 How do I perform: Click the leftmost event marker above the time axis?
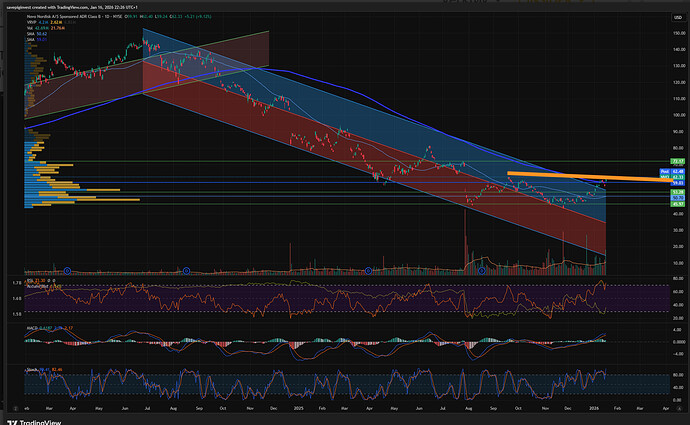[67, 270]
